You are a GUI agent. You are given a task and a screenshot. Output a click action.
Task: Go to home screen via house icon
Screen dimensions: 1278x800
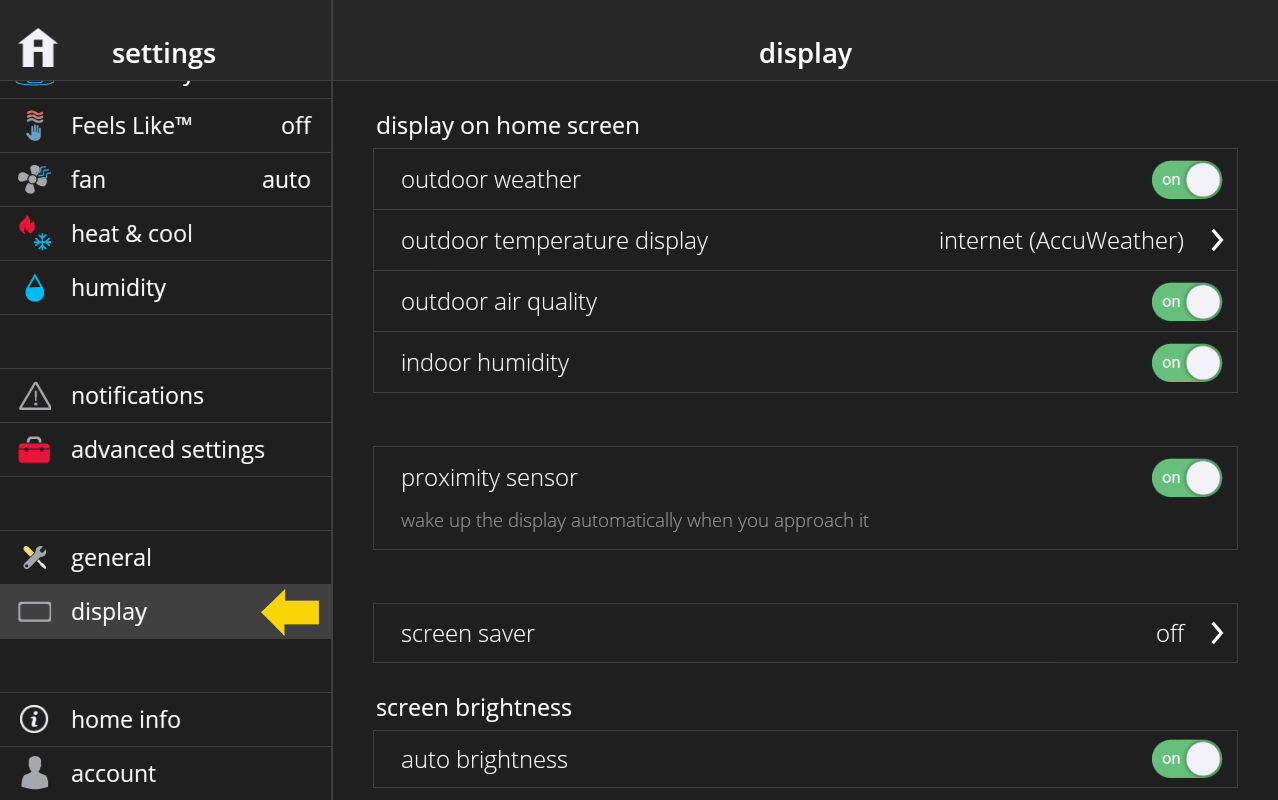[x=38, y=48]
